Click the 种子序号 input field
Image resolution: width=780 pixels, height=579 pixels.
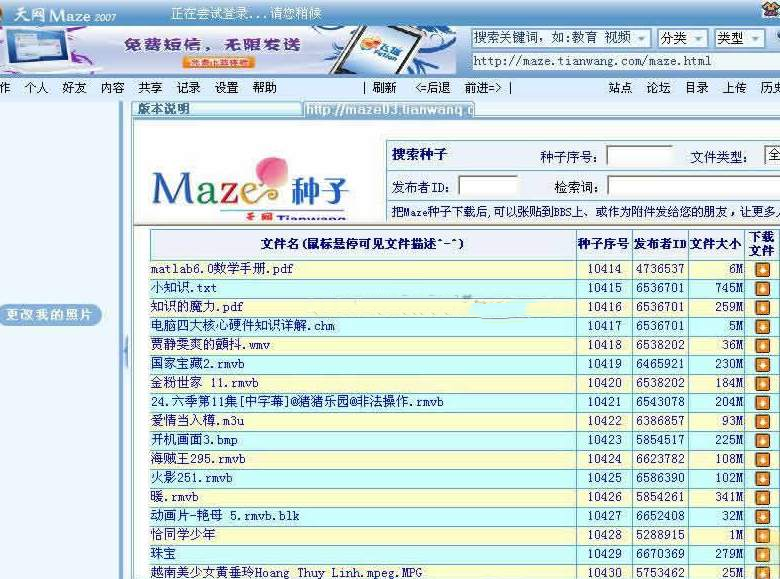click(639, 156)
